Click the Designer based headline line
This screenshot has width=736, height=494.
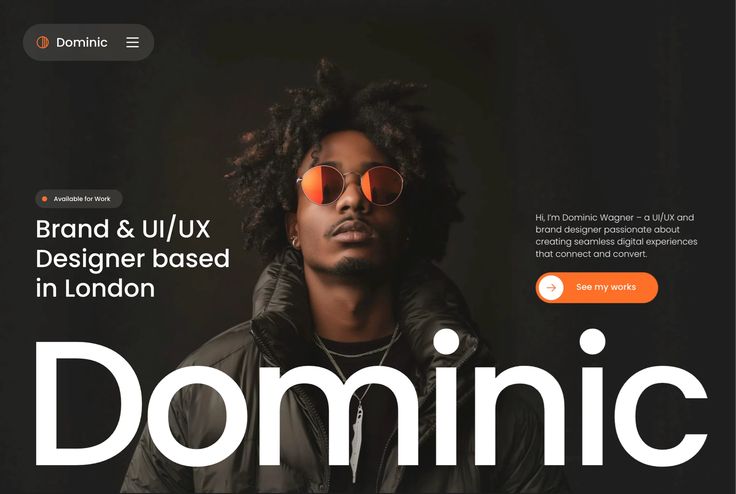point(133,259)
